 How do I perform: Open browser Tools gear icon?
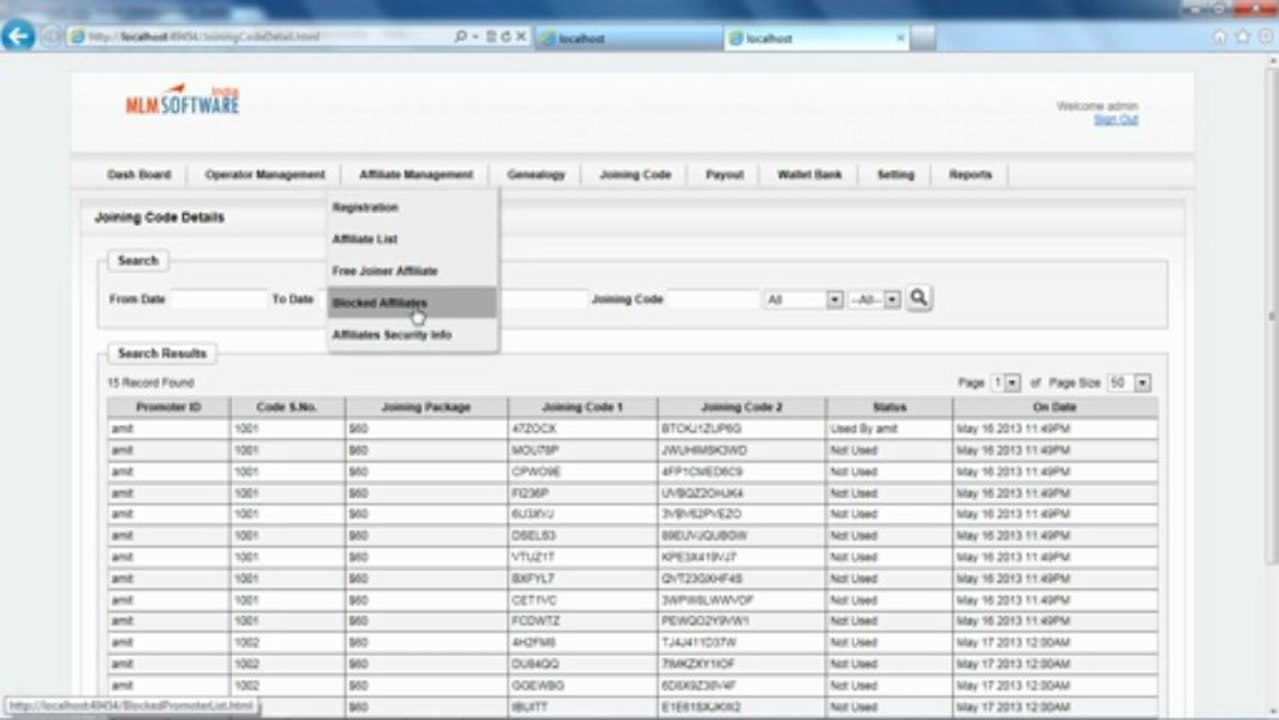coord(1264,37)
